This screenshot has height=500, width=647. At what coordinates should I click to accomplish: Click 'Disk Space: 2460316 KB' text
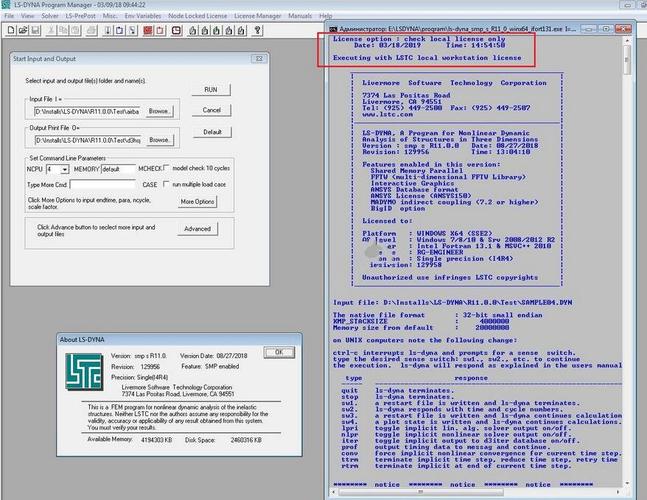[223, 440]
